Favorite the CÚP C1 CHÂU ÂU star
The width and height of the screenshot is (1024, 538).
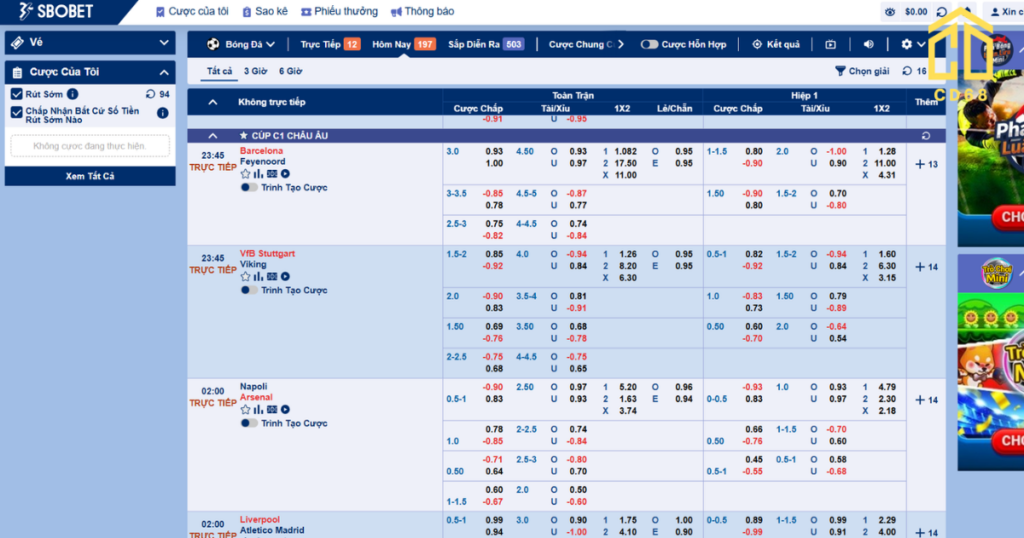coord(244,136)
